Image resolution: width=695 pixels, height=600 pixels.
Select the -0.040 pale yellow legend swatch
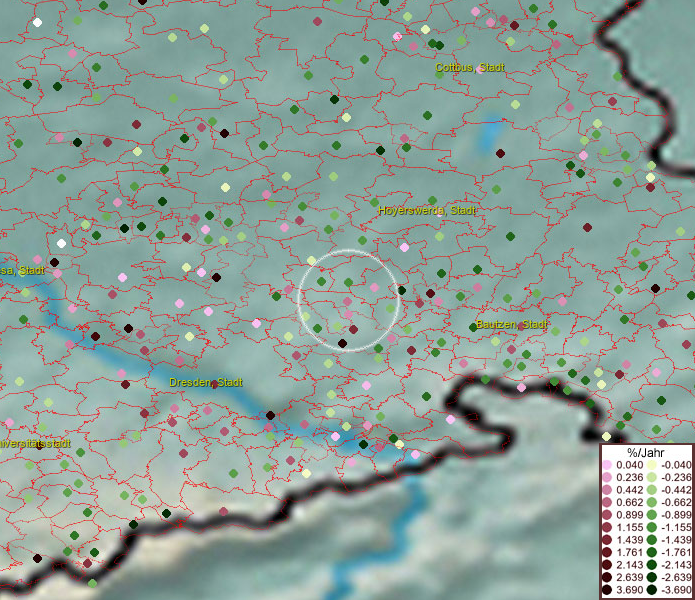[652, 465]
